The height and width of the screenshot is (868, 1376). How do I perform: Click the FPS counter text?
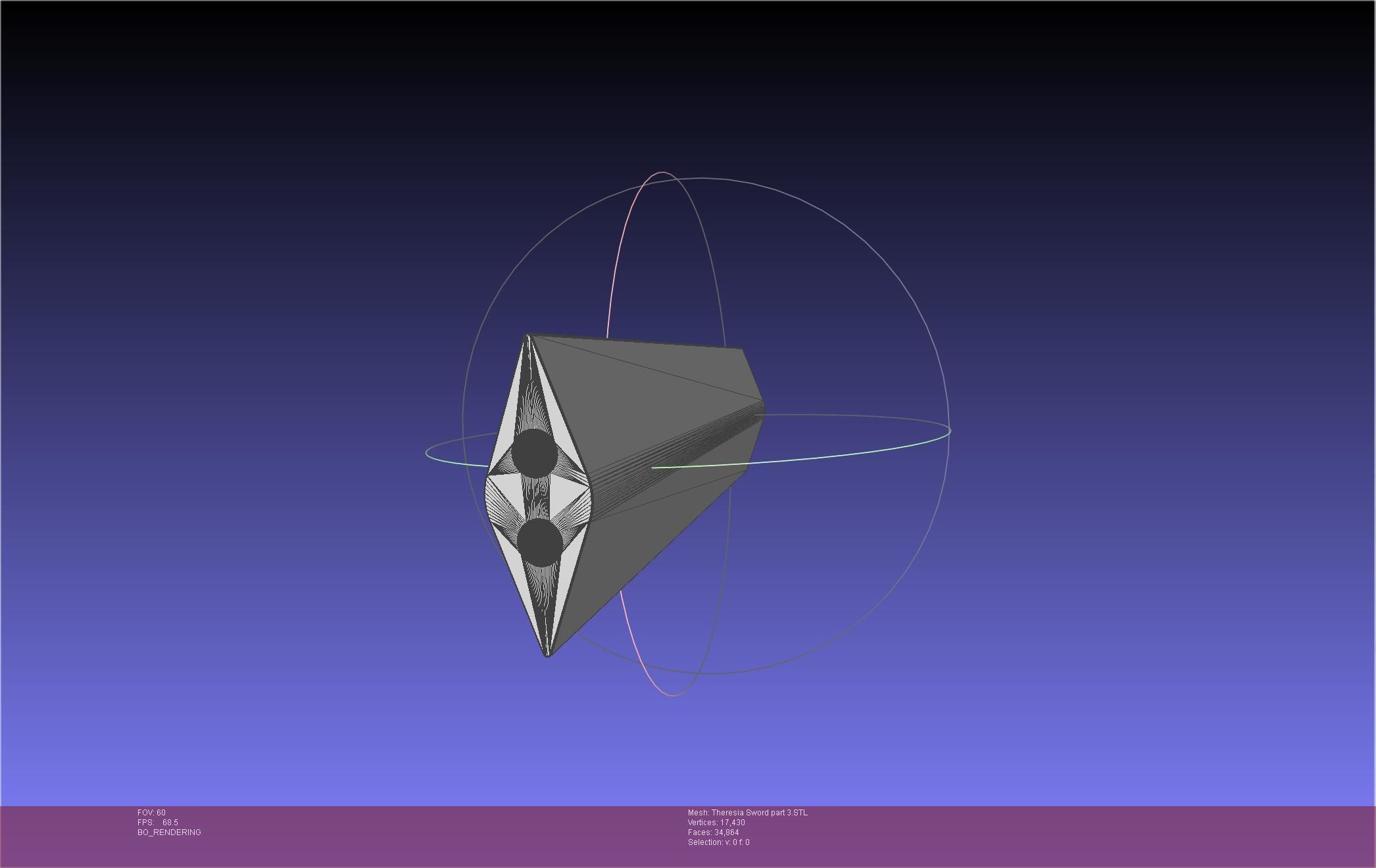click(x=158, y=823)
